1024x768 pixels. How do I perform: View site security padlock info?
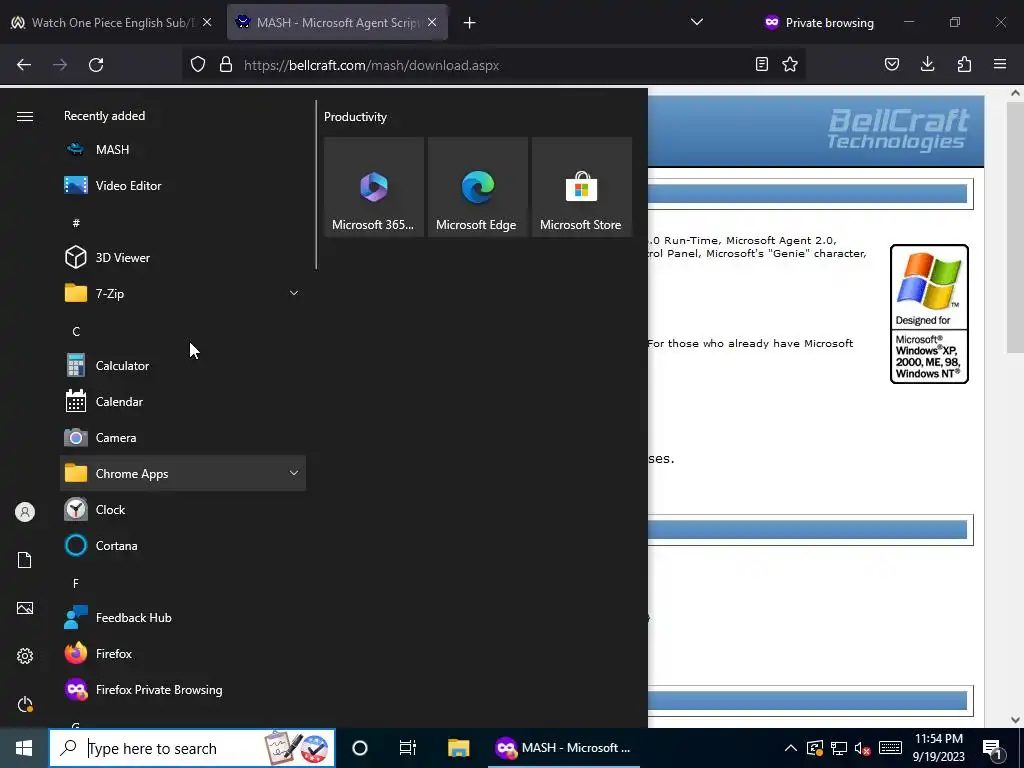pyautogui.click(x=226, y=65)
